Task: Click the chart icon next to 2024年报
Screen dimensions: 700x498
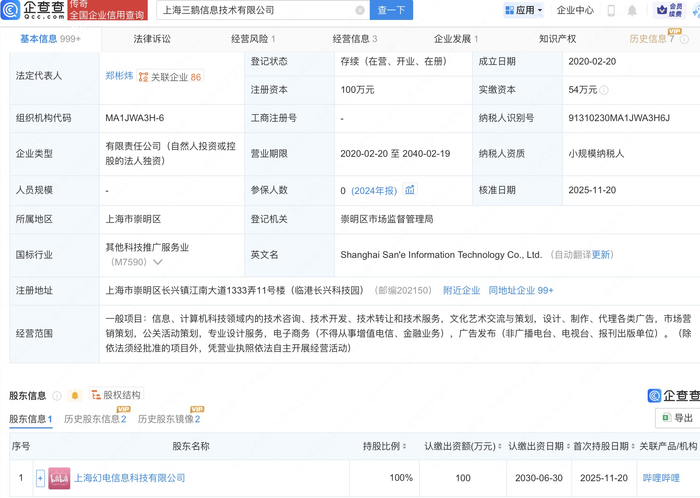Action: pyautogui.click(x=410, y=190)
